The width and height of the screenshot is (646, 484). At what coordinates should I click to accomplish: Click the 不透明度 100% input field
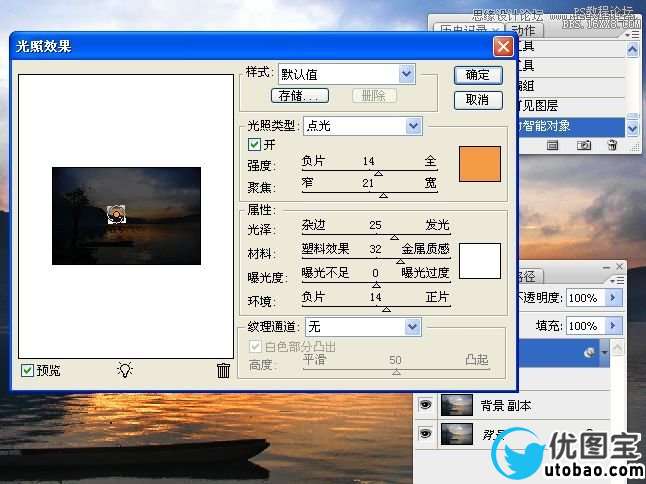click(x=586, y=297)
